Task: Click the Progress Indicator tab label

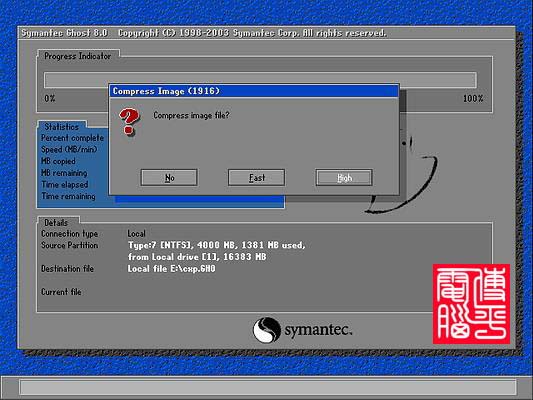Action: point(78,56)
